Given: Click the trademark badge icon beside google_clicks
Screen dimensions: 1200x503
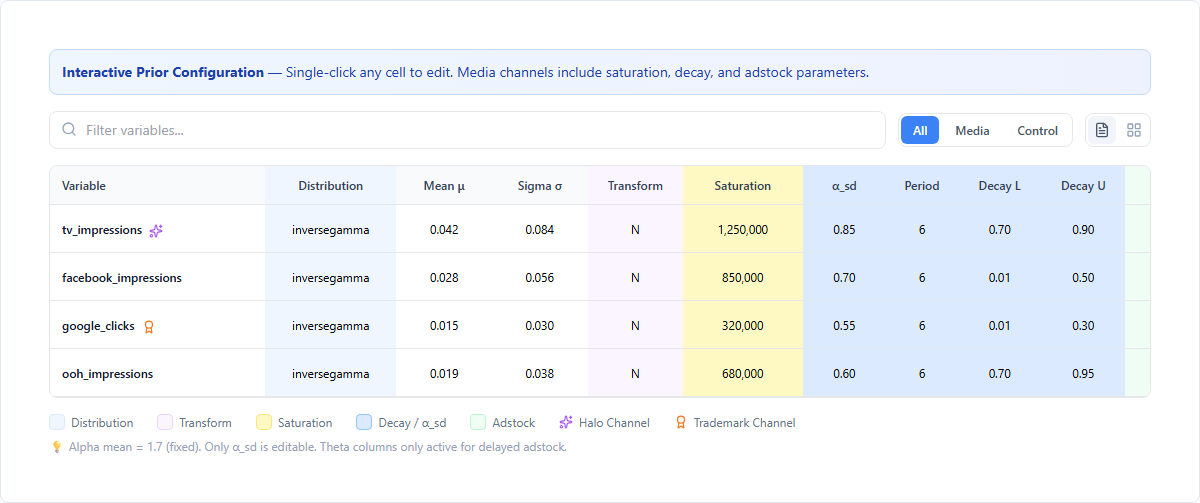Looking at the screenshot, I should tap(149, 326).
